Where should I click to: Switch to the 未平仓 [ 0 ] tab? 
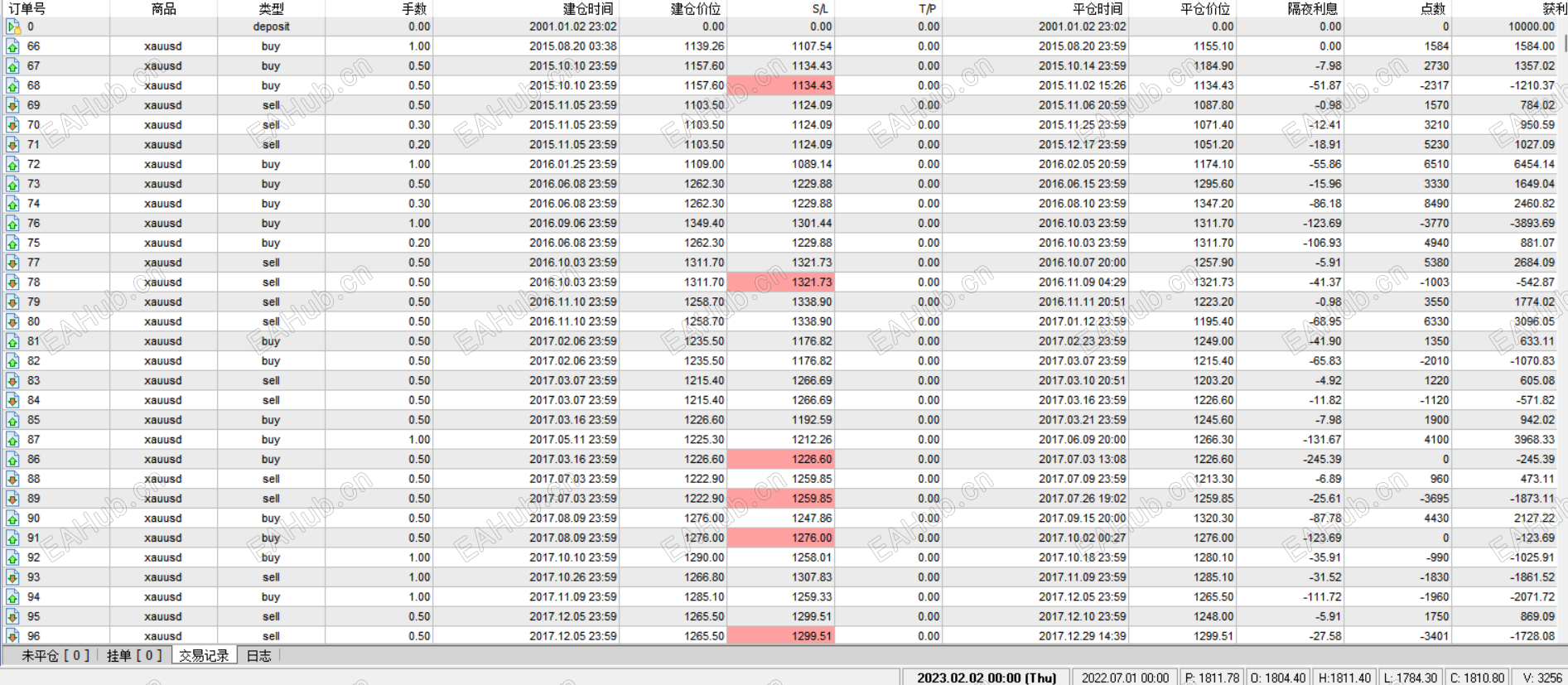coord(55,656)
